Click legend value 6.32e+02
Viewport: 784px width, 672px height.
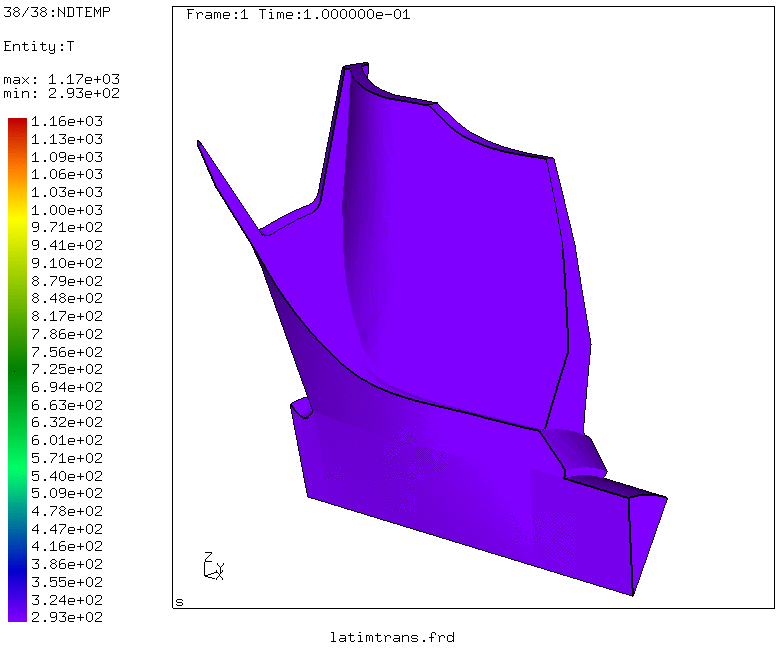pos(67,422)
